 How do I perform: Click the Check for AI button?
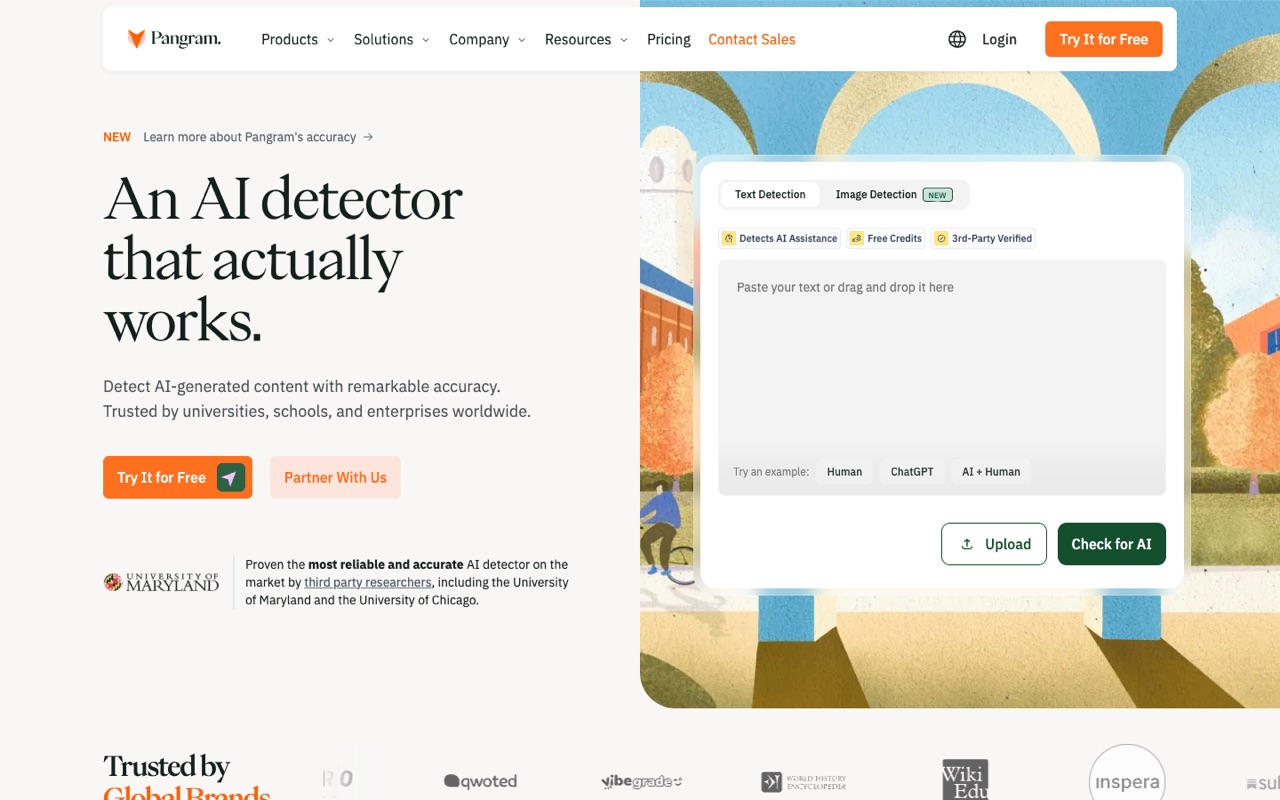click(1112, 544)
